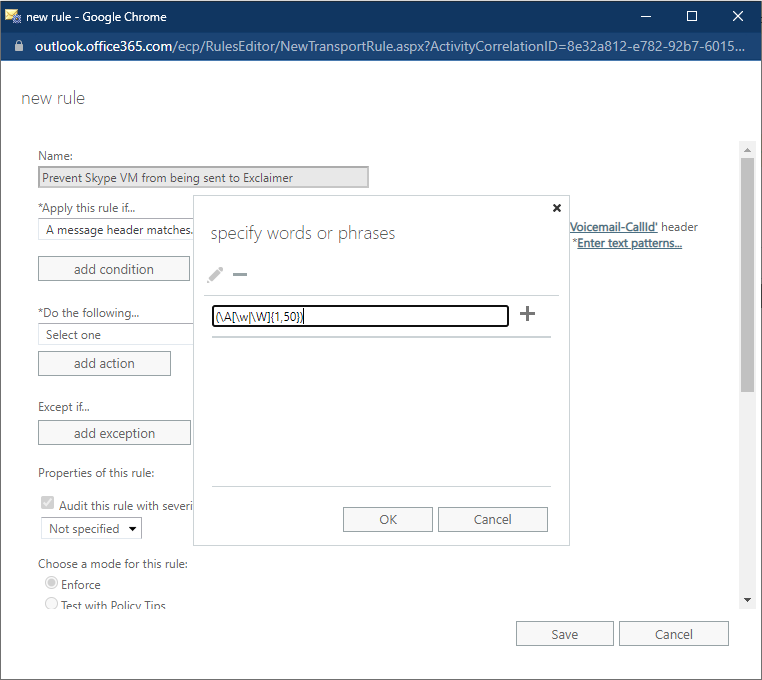Open the Apply this rule if dropdown
762x680 pixels.
(115, 230)
